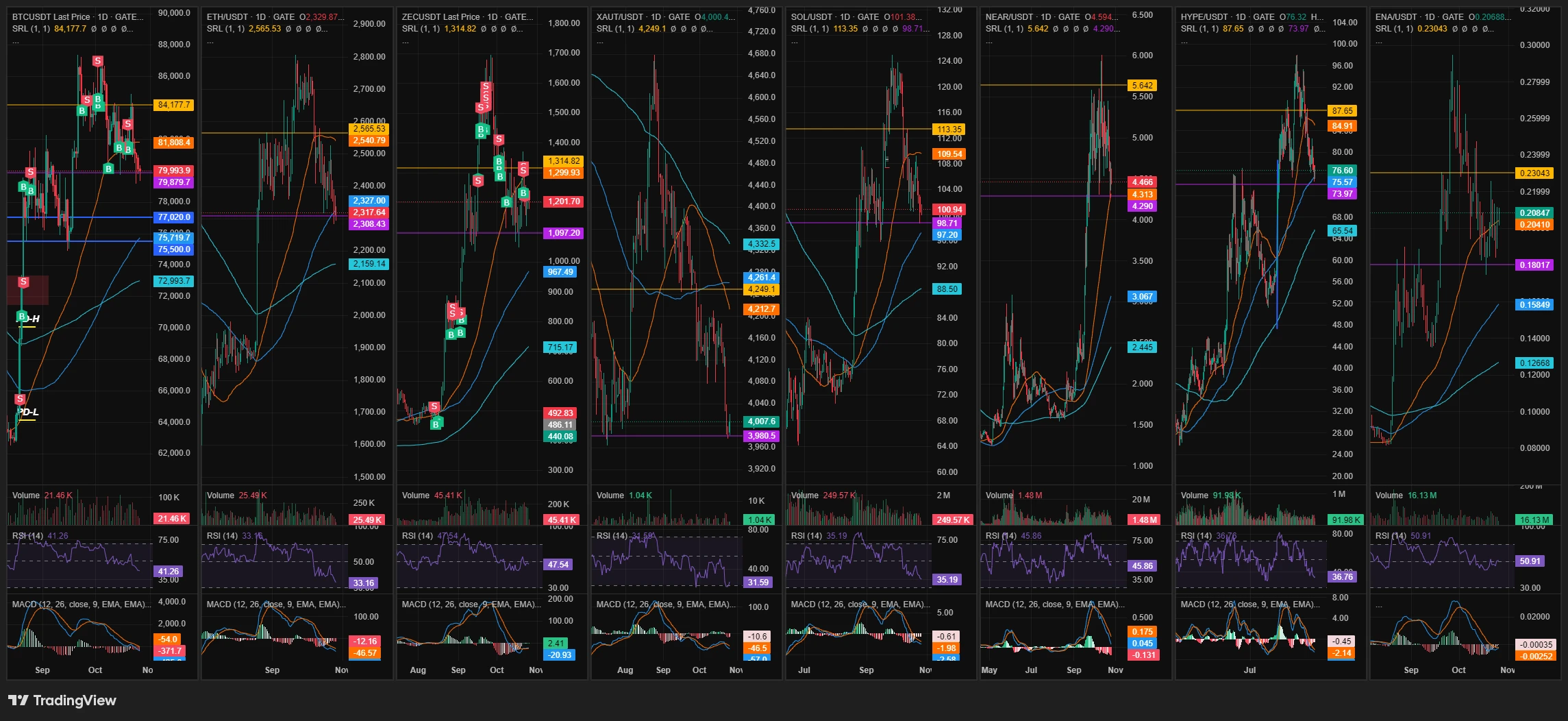The width and height of the screenshot is (1568, 721).
Task: Click the 0.18017 purple price label on ENA/USDT
Action: [1534, 265]
